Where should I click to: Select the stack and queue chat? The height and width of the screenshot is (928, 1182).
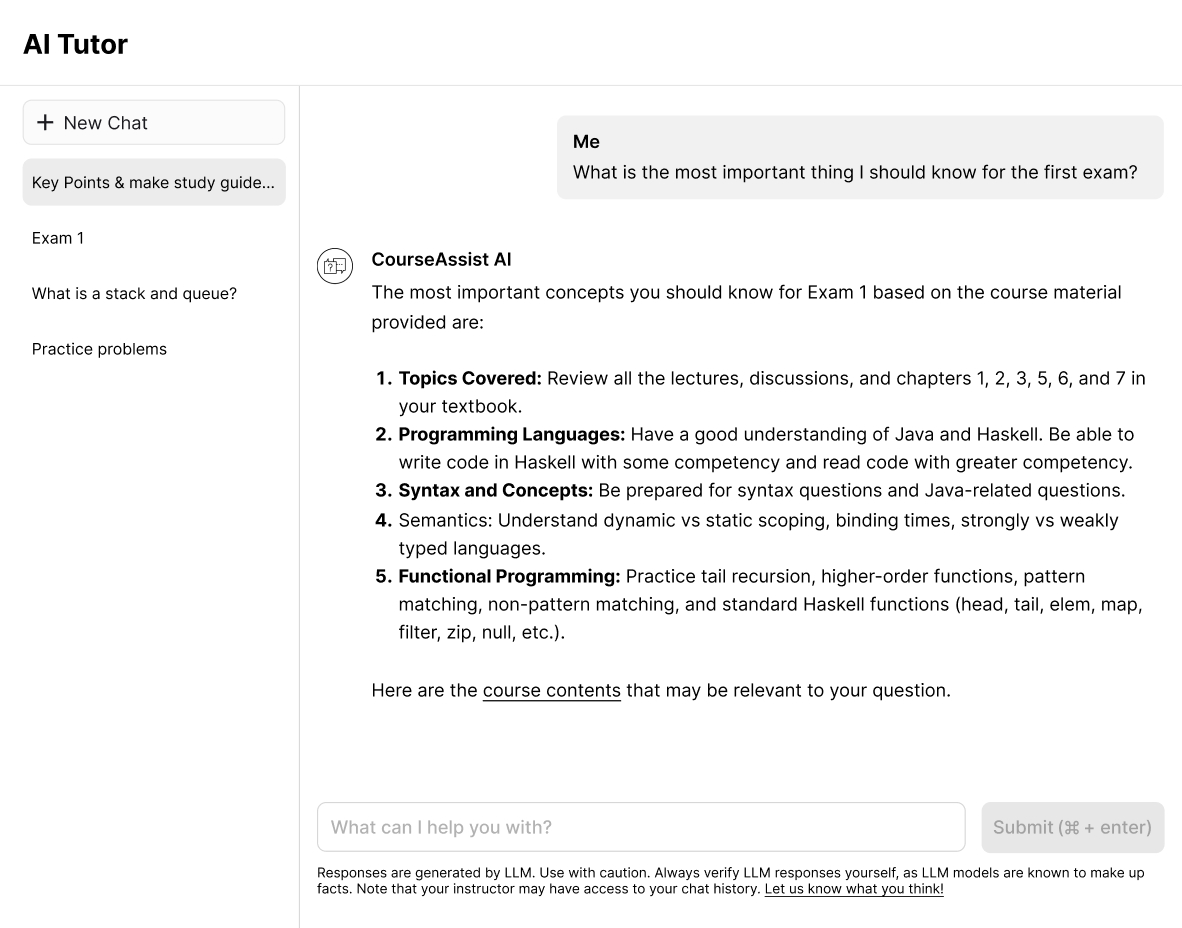click(134, 294)
